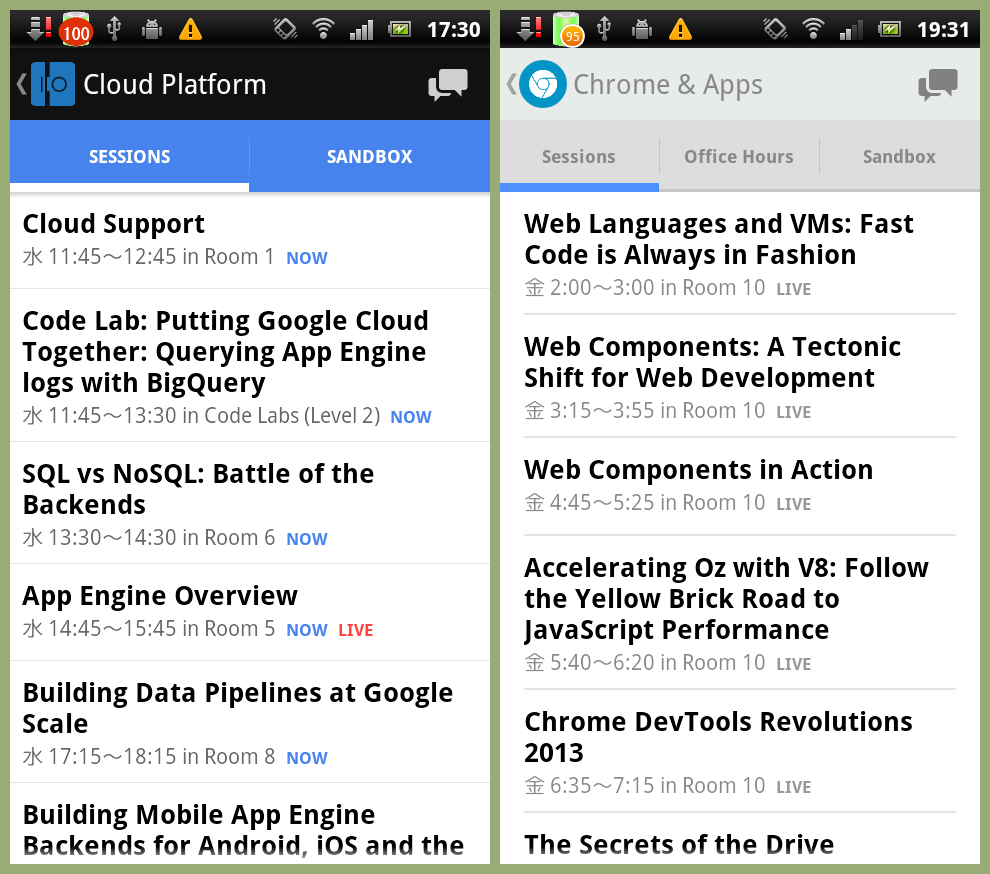Open Web Languages and VMs session

pyautogui.click(x=740, y=254)
